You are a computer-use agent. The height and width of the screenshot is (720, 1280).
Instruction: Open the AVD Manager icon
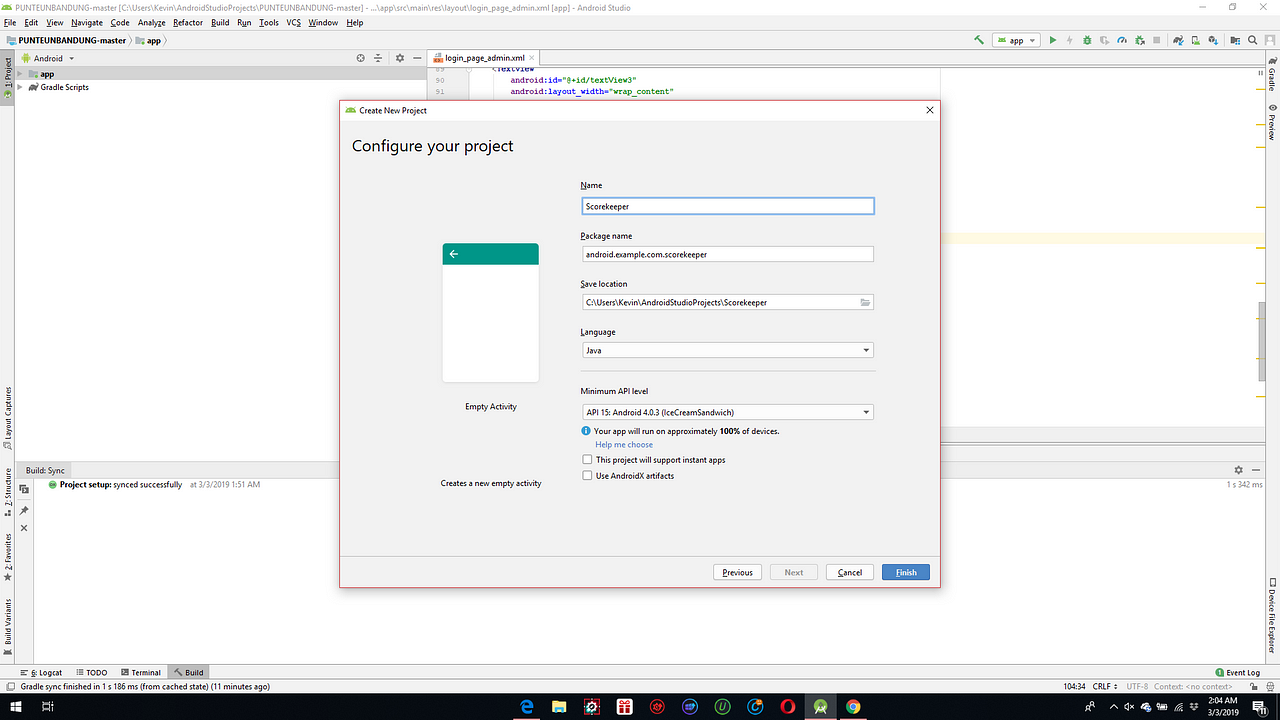pyautogui.click(x=1197, y=40)
